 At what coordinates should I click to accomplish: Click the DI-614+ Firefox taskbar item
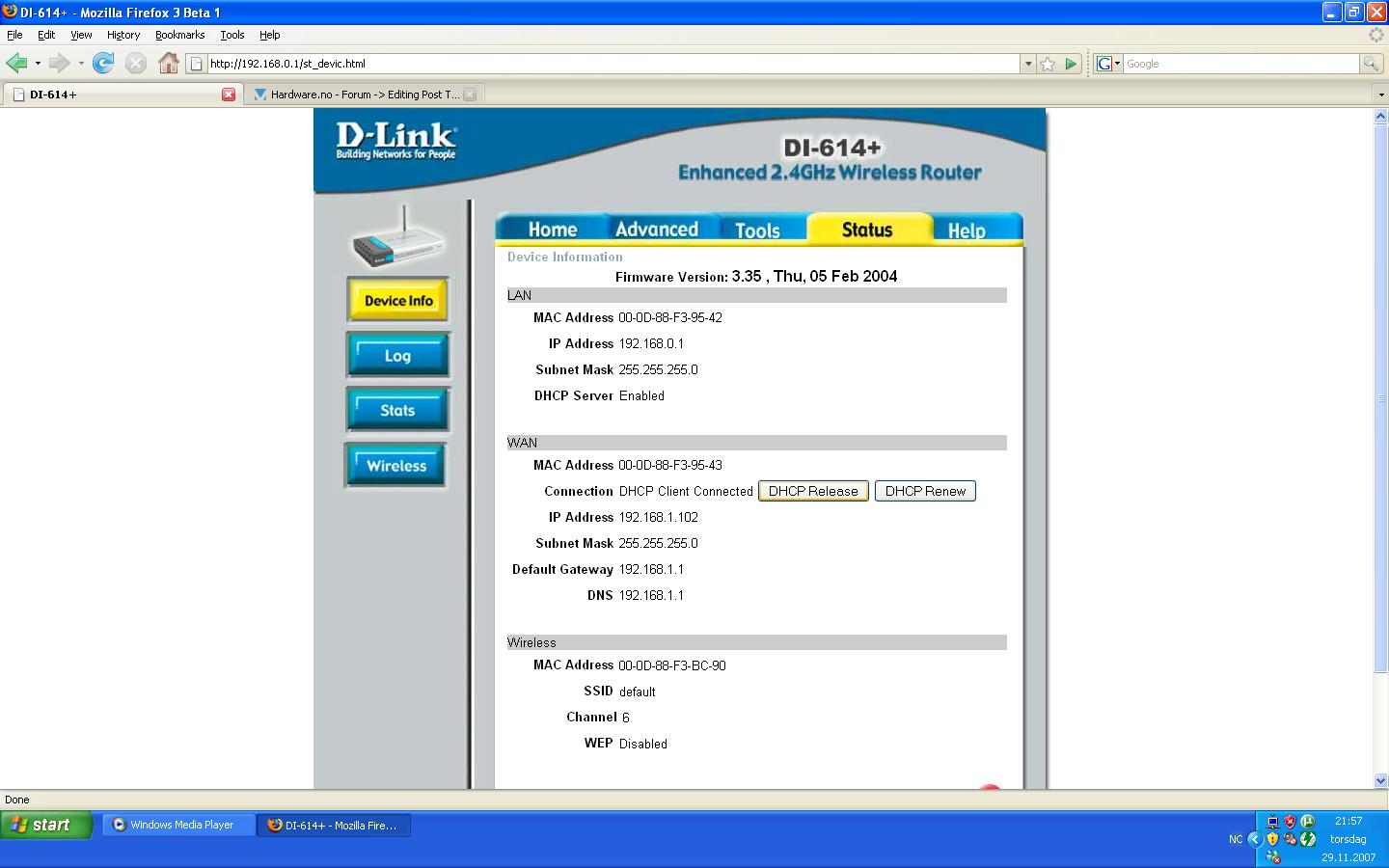coord(334,825)
